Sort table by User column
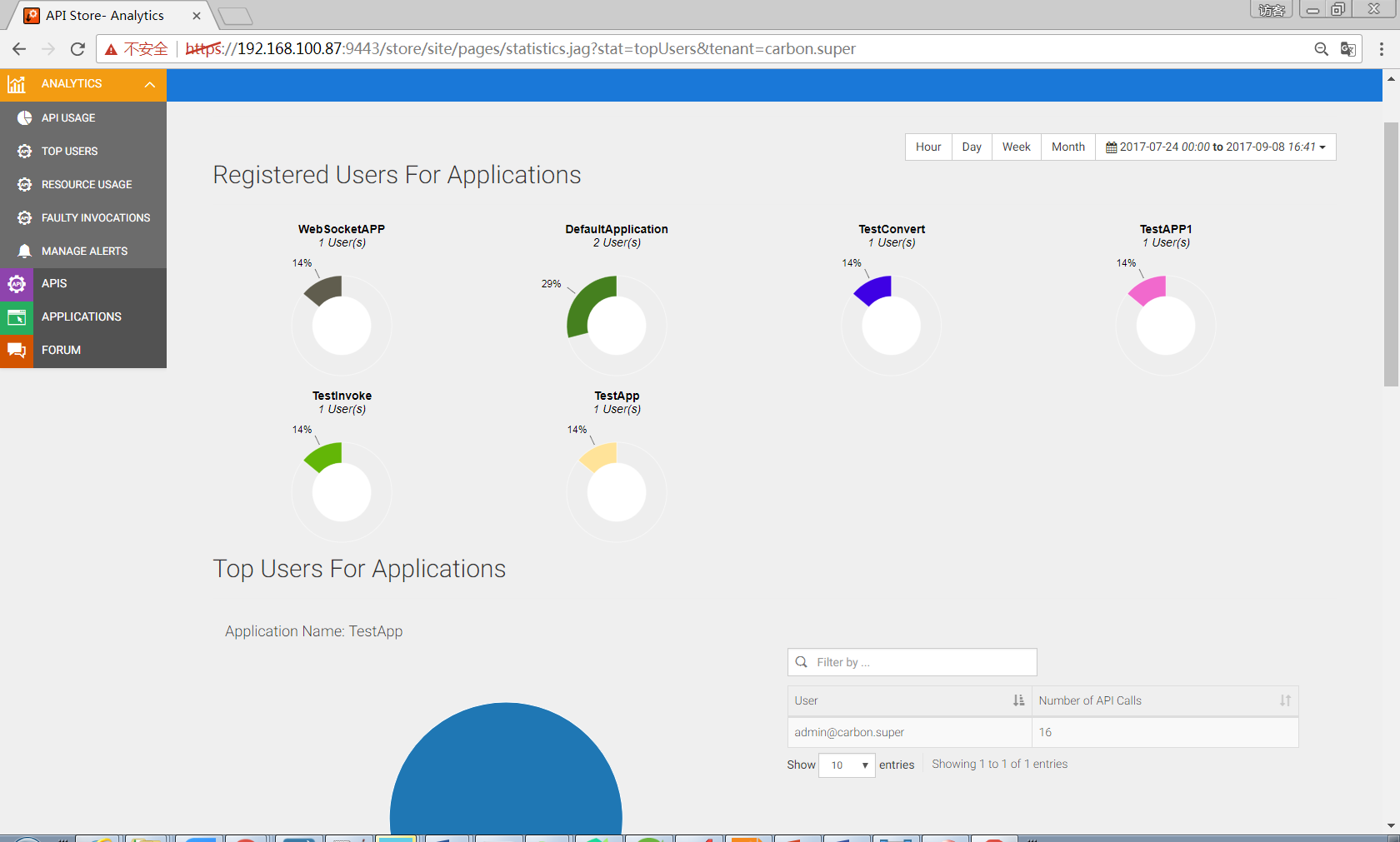Screen dimensions: 1400x842 pyautogui.click(x=909, y=700)
